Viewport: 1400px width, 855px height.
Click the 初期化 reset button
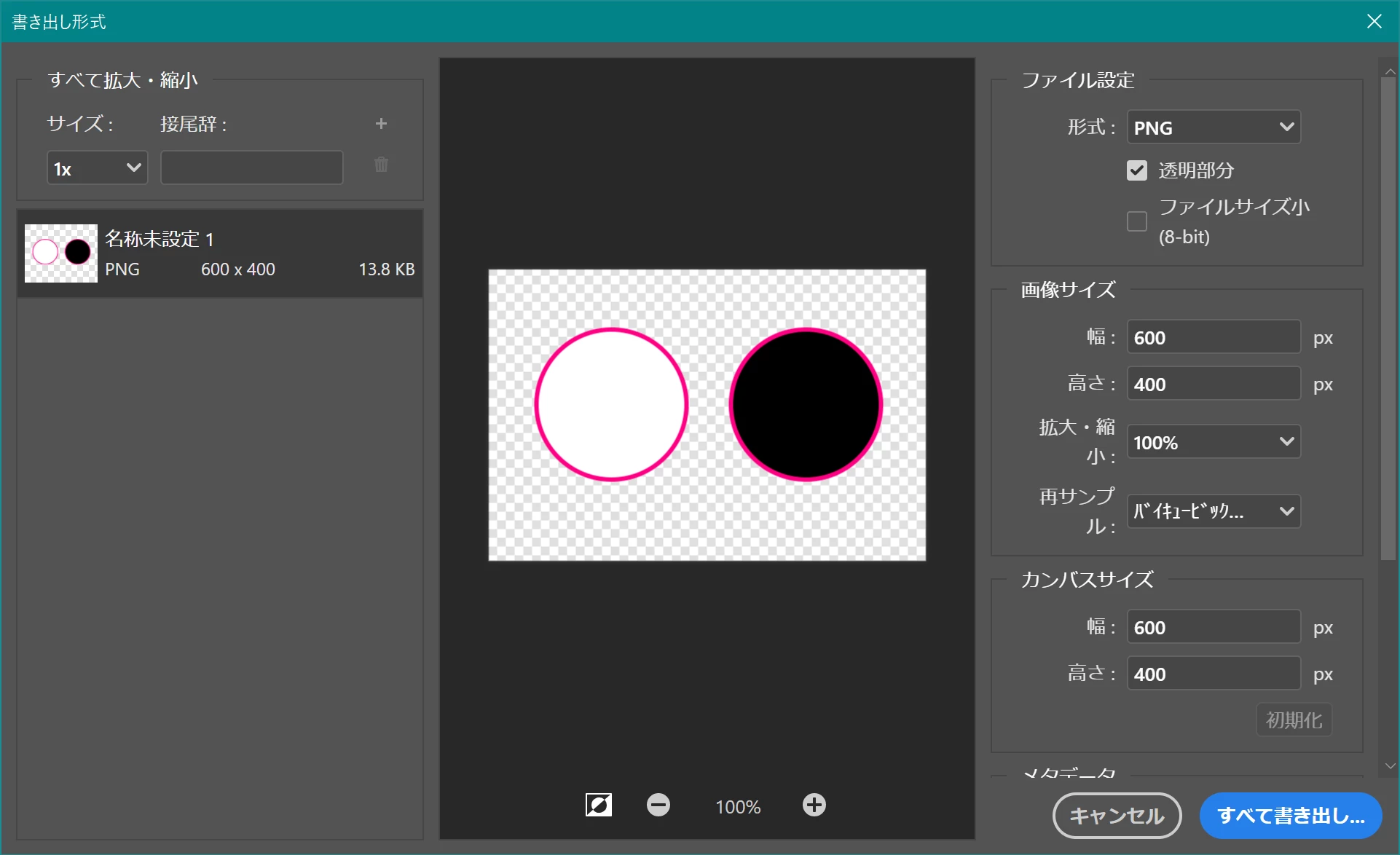1294,720
